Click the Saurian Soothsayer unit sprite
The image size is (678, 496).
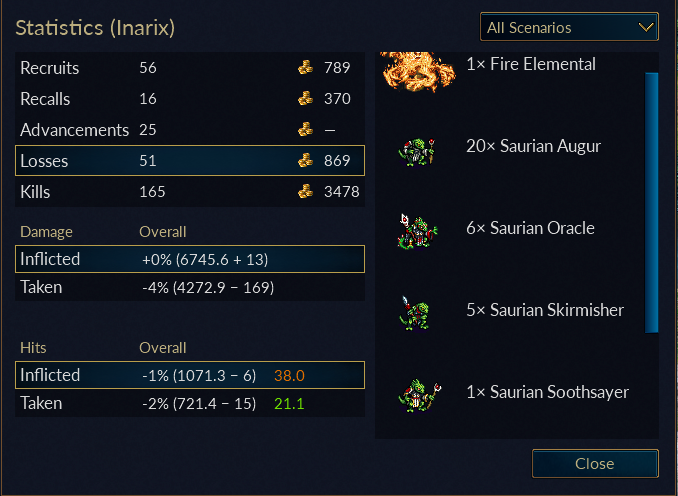point(419,395)
